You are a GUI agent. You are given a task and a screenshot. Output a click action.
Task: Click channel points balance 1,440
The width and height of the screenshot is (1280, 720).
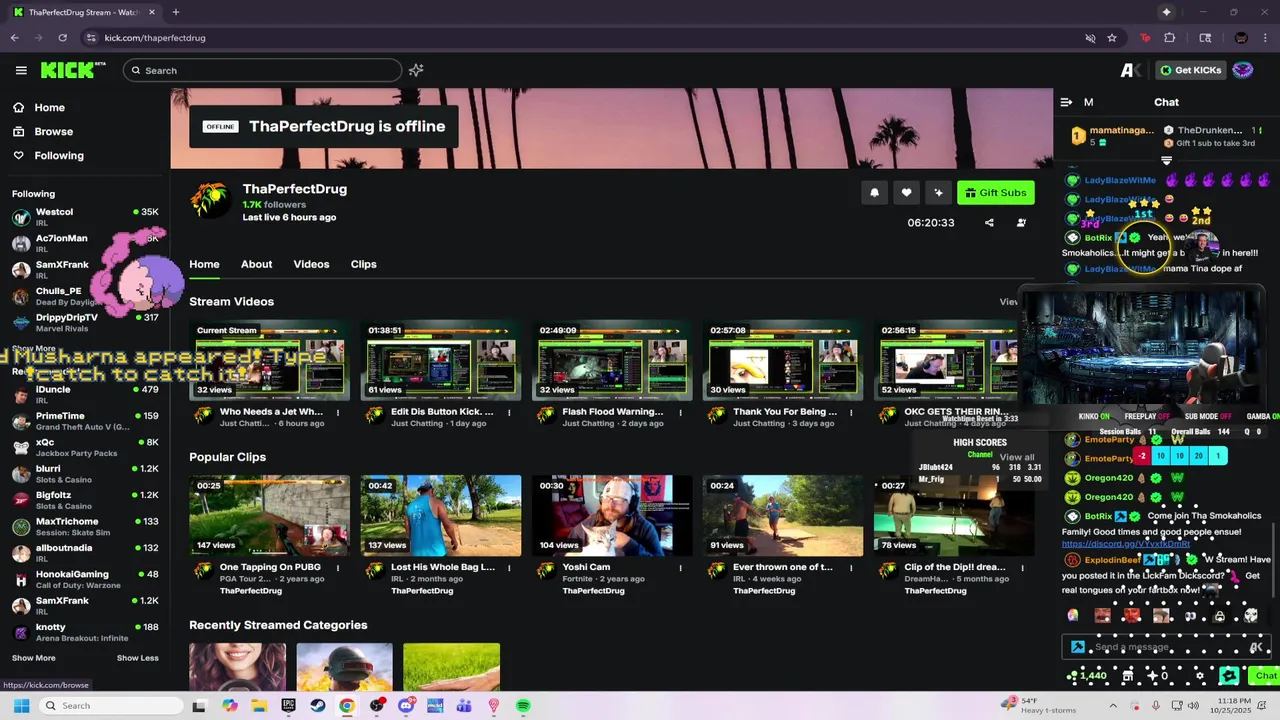point(1087,676)
